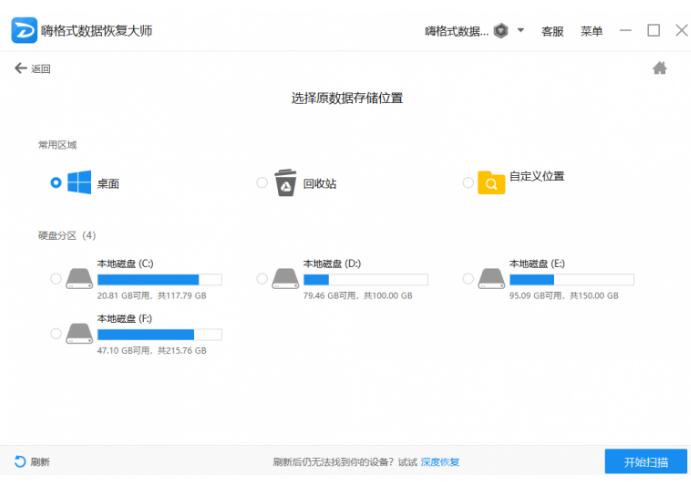Screen dimensions: 691x482
Task: Open the 菜单 menu
Action: coord(591,31)
